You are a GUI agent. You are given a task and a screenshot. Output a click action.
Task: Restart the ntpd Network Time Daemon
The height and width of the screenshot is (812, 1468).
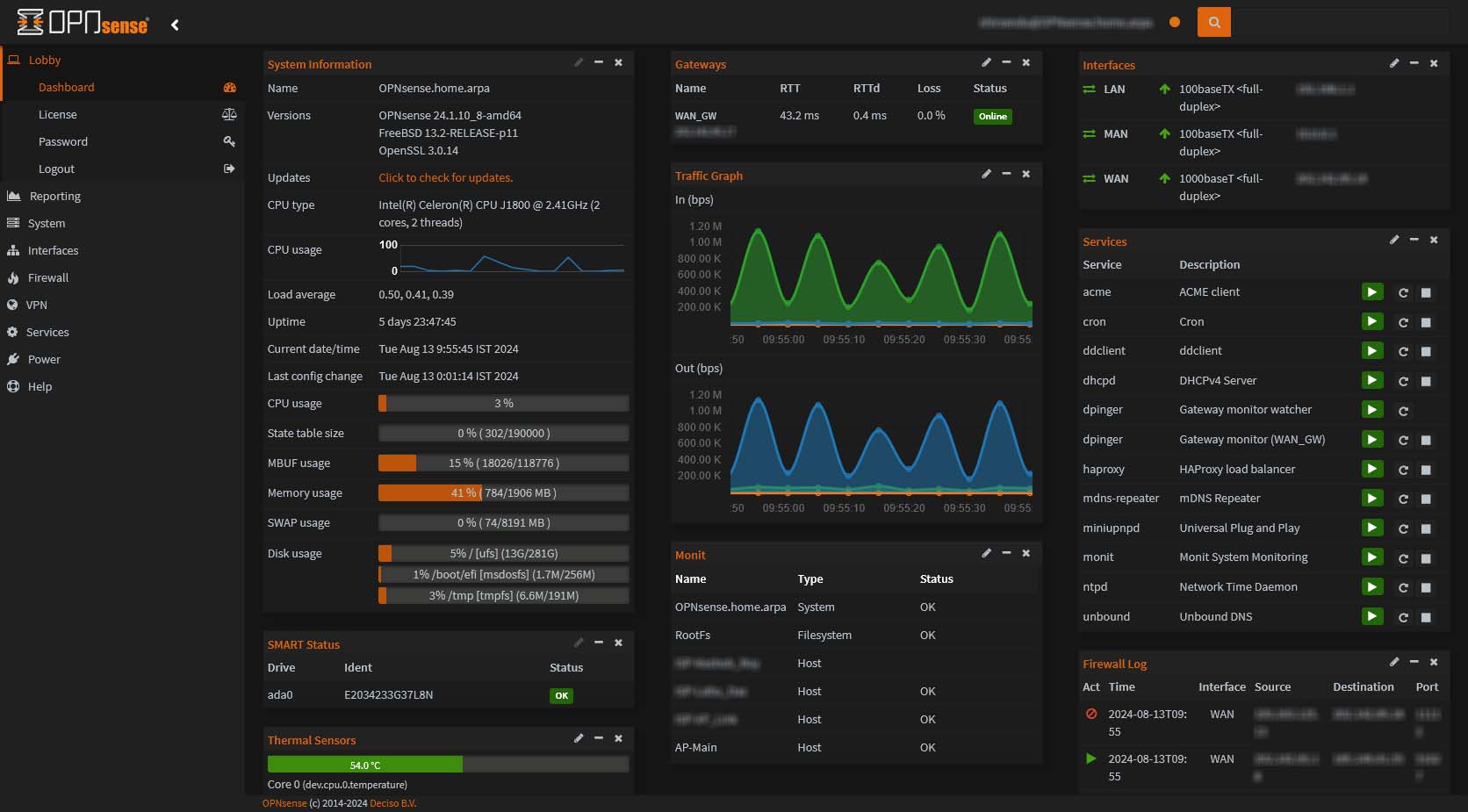pos(1403,587)
